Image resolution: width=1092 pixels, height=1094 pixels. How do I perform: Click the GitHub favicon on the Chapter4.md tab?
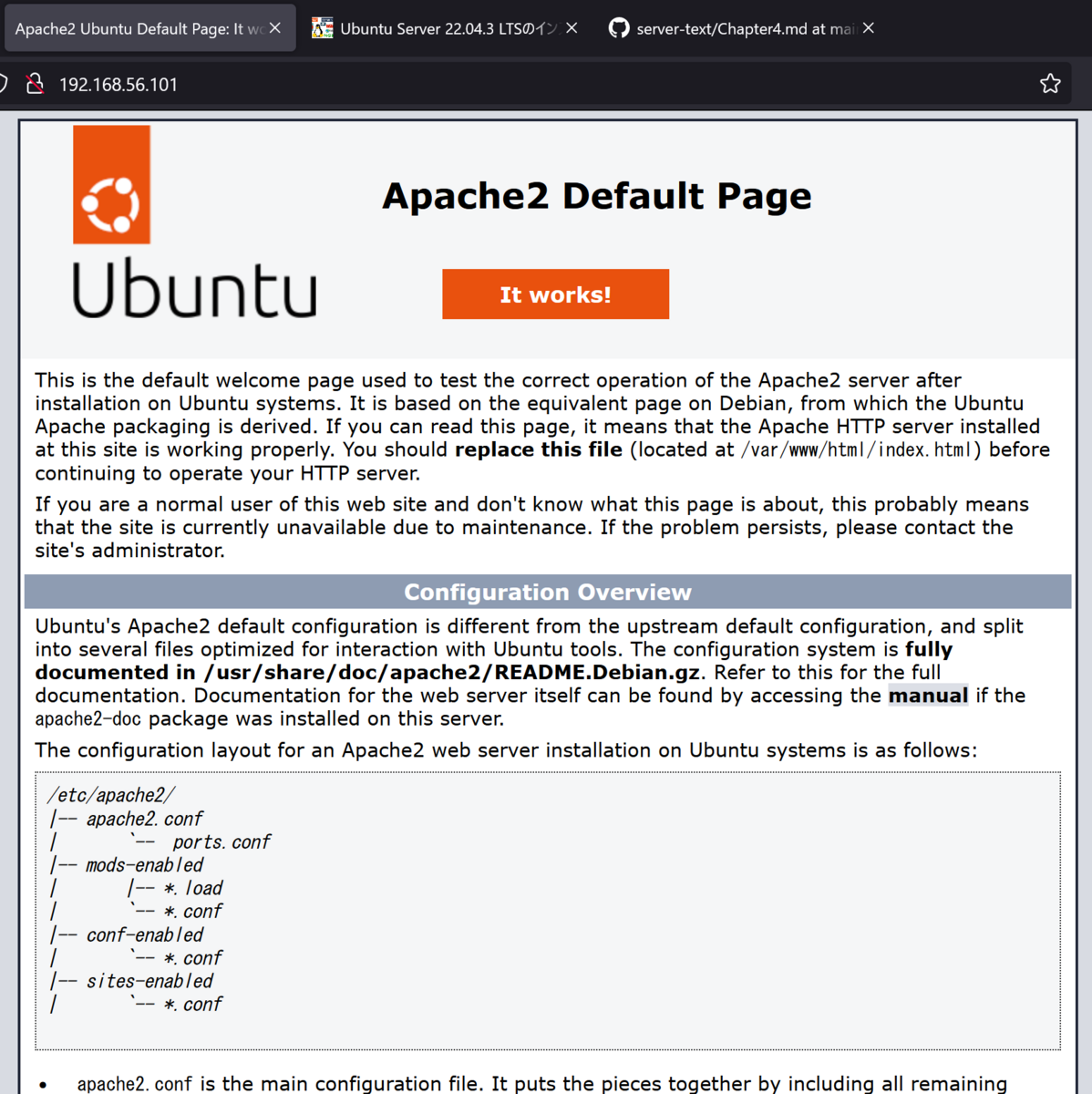point(619,28)
